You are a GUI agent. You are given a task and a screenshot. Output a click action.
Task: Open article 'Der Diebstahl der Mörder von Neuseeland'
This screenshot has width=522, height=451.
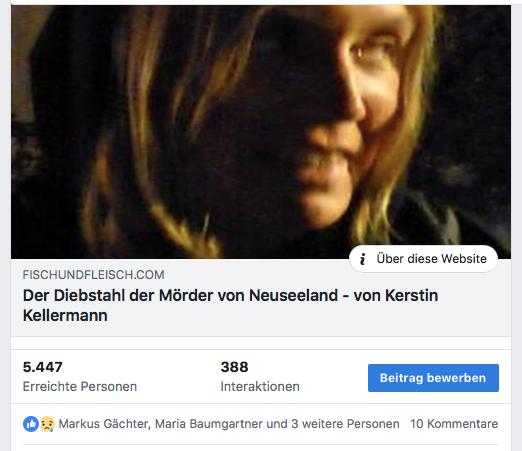(x=230, y=305)
